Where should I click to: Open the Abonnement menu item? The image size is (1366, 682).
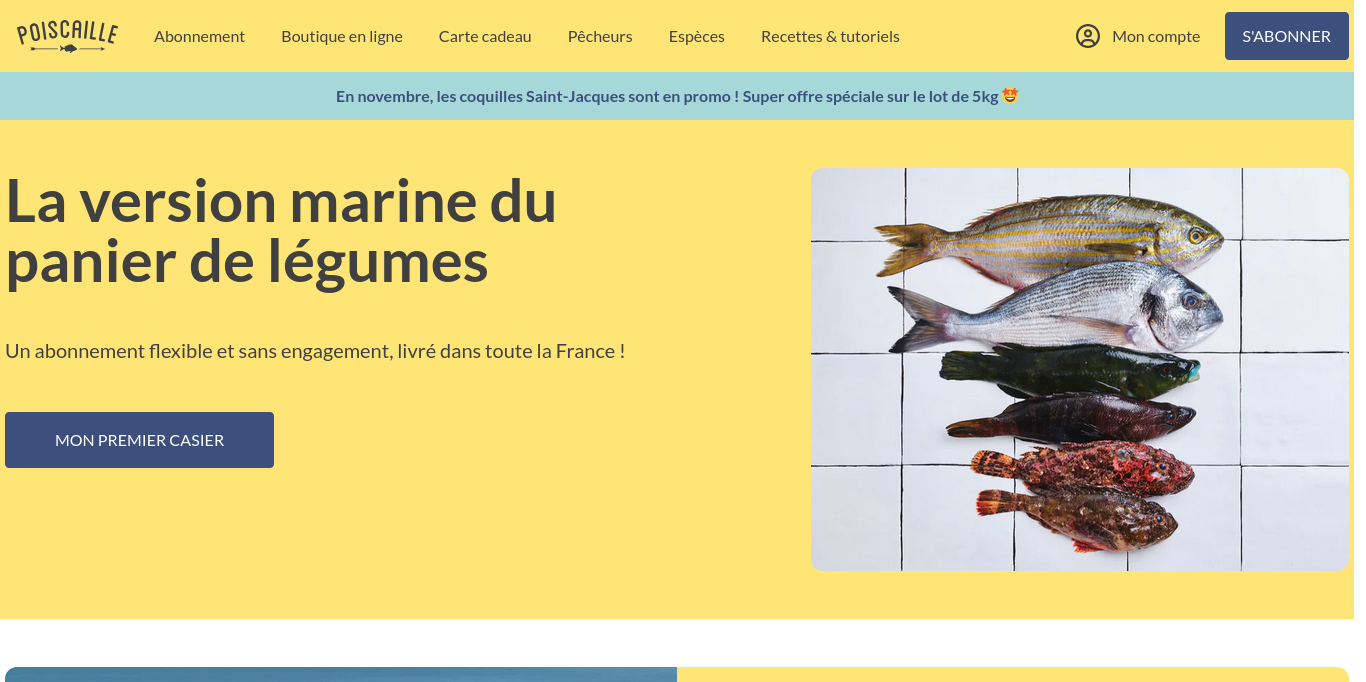199,36
